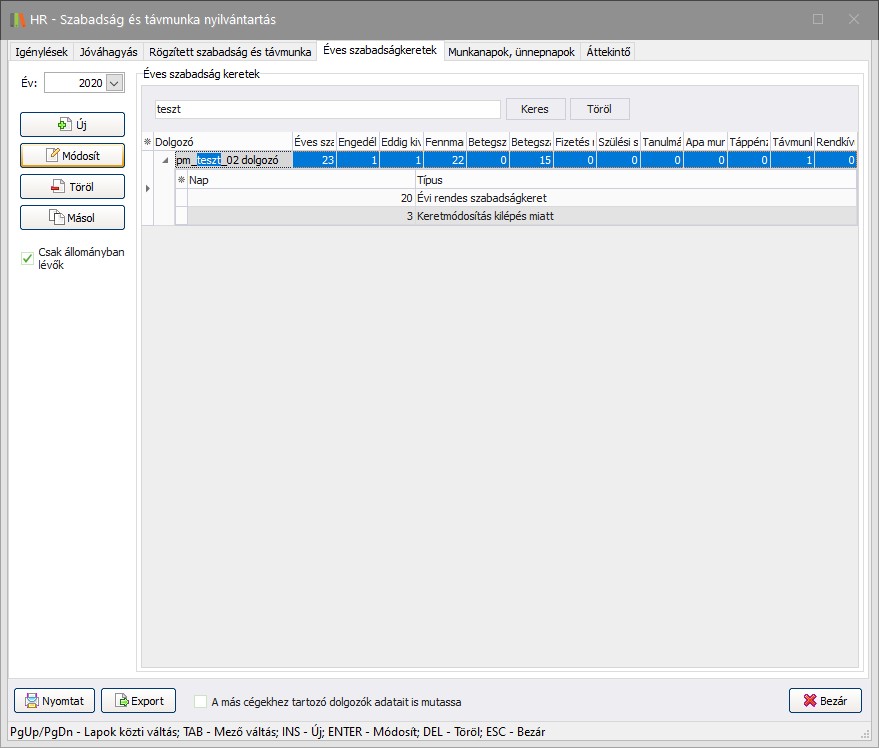Click the asterisk selector beside Nap header

181,180
